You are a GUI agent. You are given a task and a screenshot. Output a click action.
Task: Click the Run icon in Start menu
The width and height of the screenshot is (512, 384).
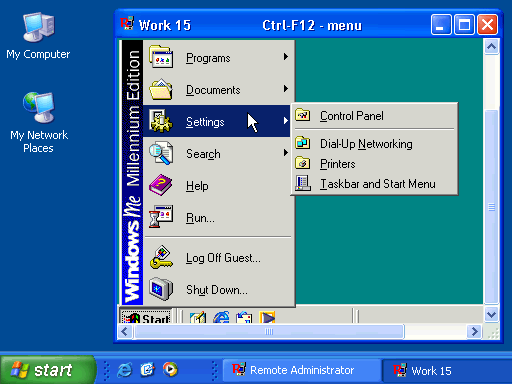tap(161, 217)
